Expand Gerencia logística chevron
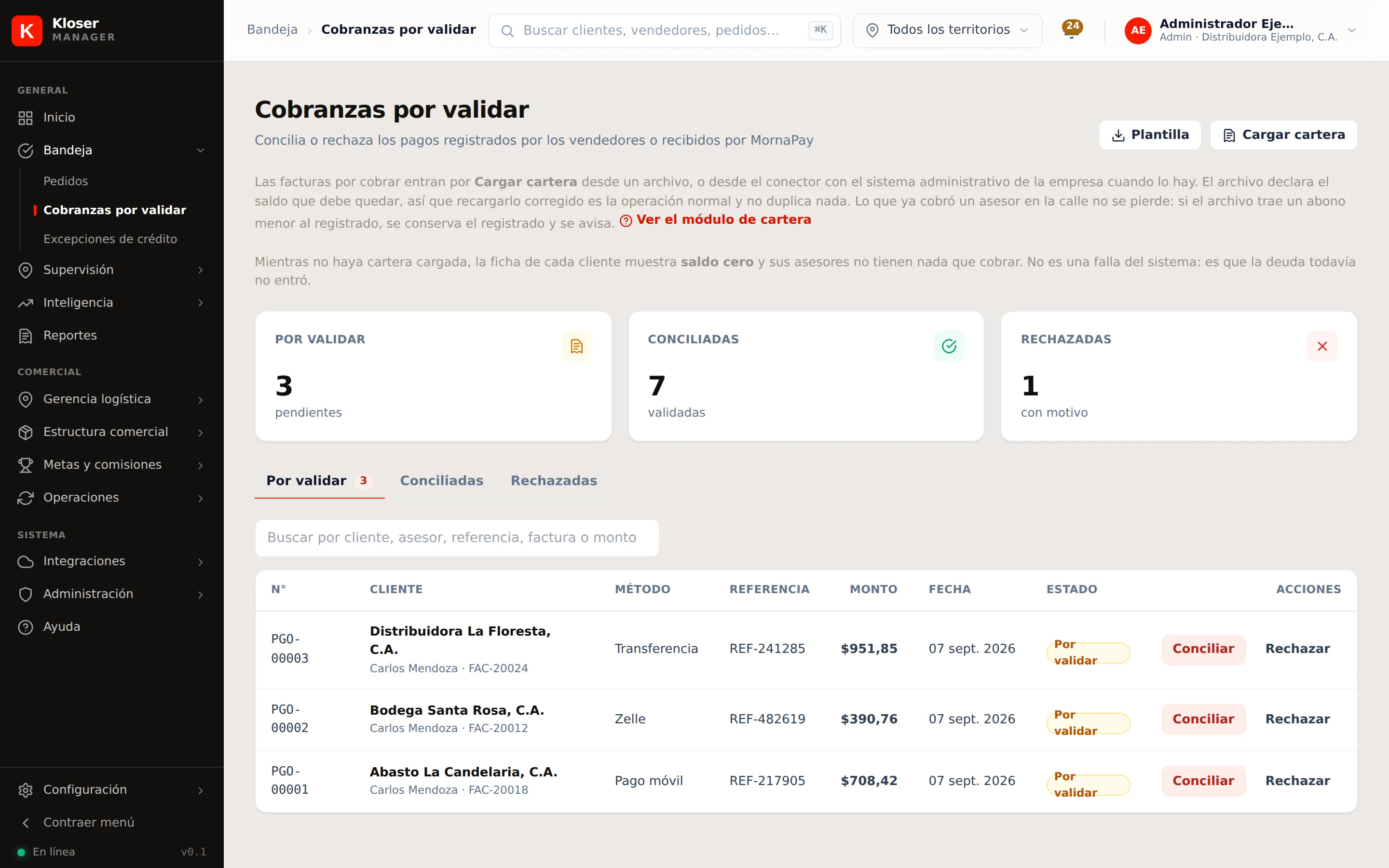The height and width of the screenshot is (868, 1389). coord(200,400)
